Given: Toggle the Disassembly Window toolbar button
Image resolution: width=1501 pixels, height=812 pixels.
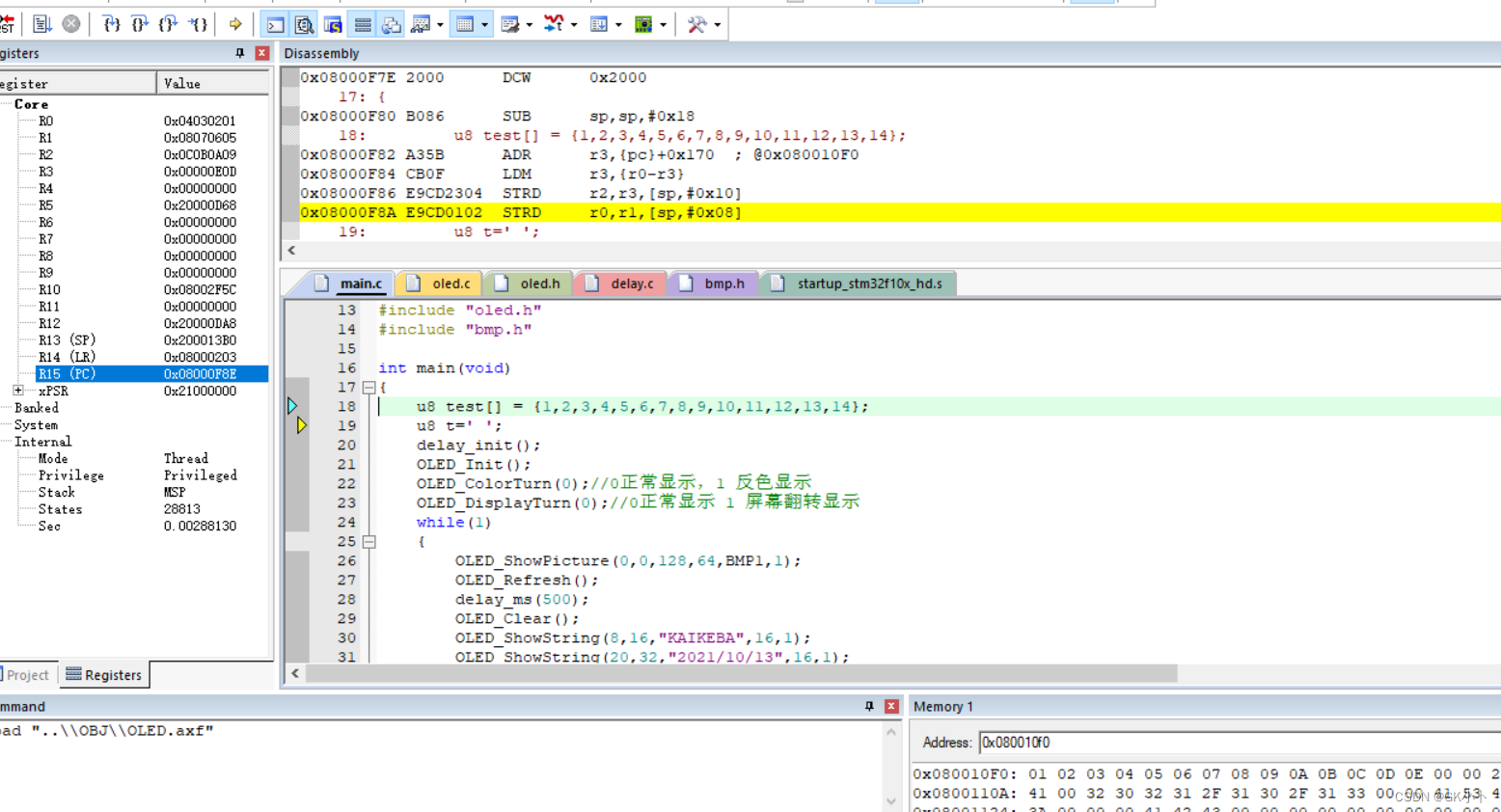Looking at the screenshot, I should coord(304,24).
